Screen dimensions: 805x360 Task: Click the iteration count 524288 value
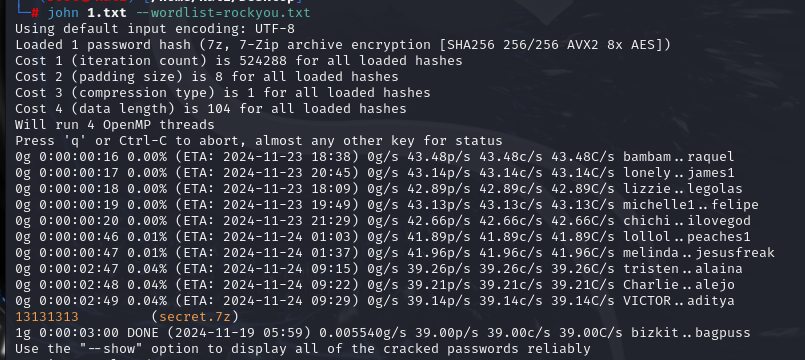(x=263, y=61)
